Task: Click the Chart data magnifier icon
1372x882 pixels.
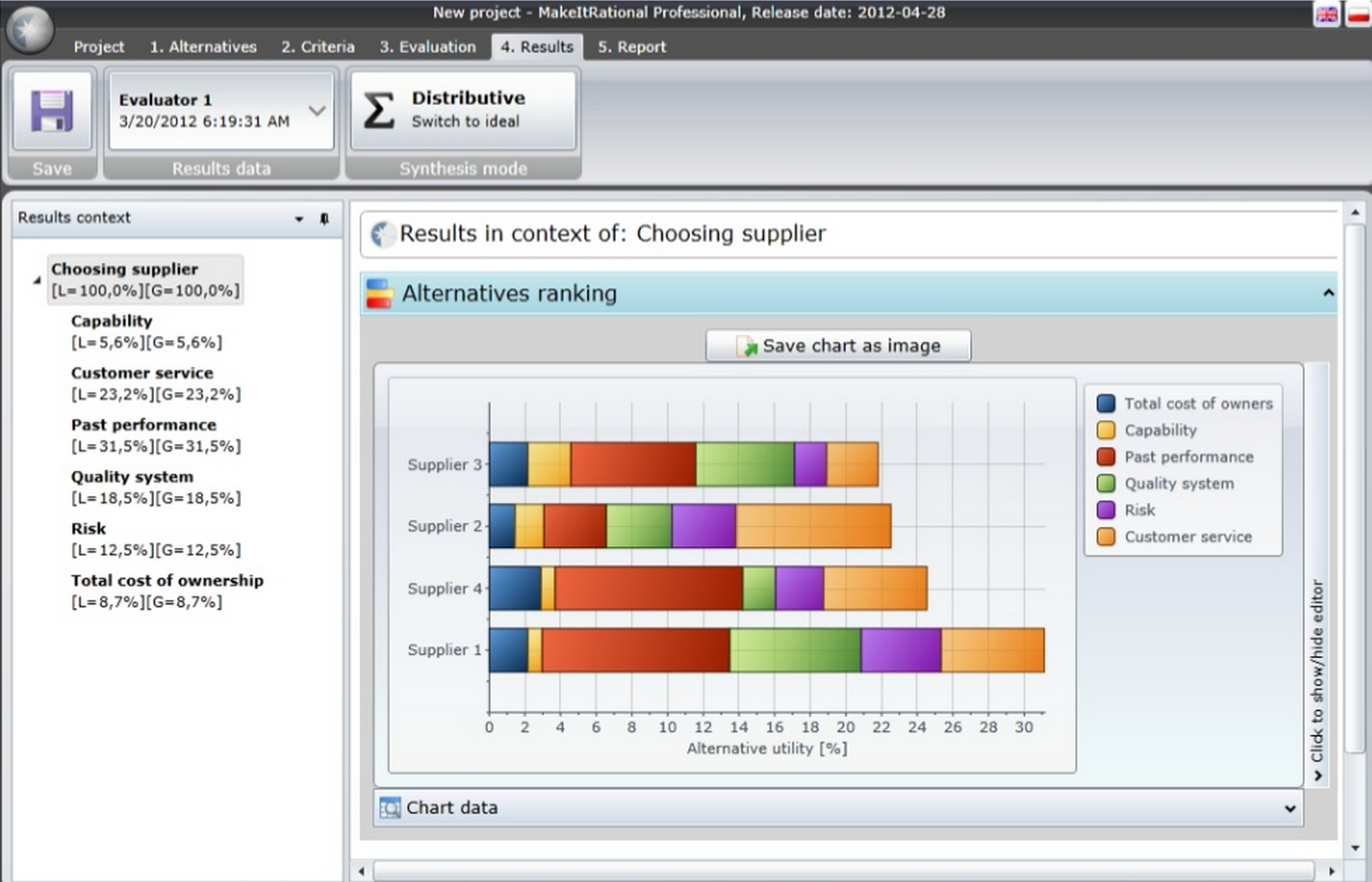Action: [389, 808]
